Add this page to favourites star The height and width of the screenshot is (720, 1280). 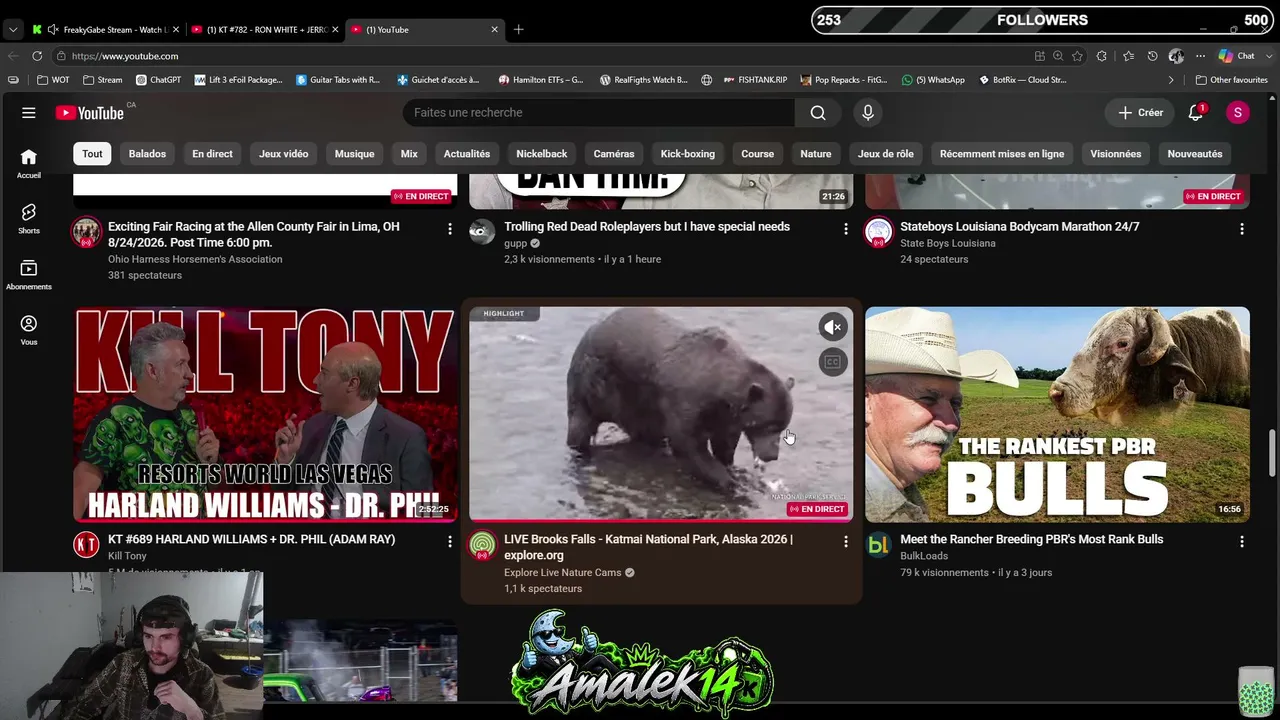pos(1077,56)
